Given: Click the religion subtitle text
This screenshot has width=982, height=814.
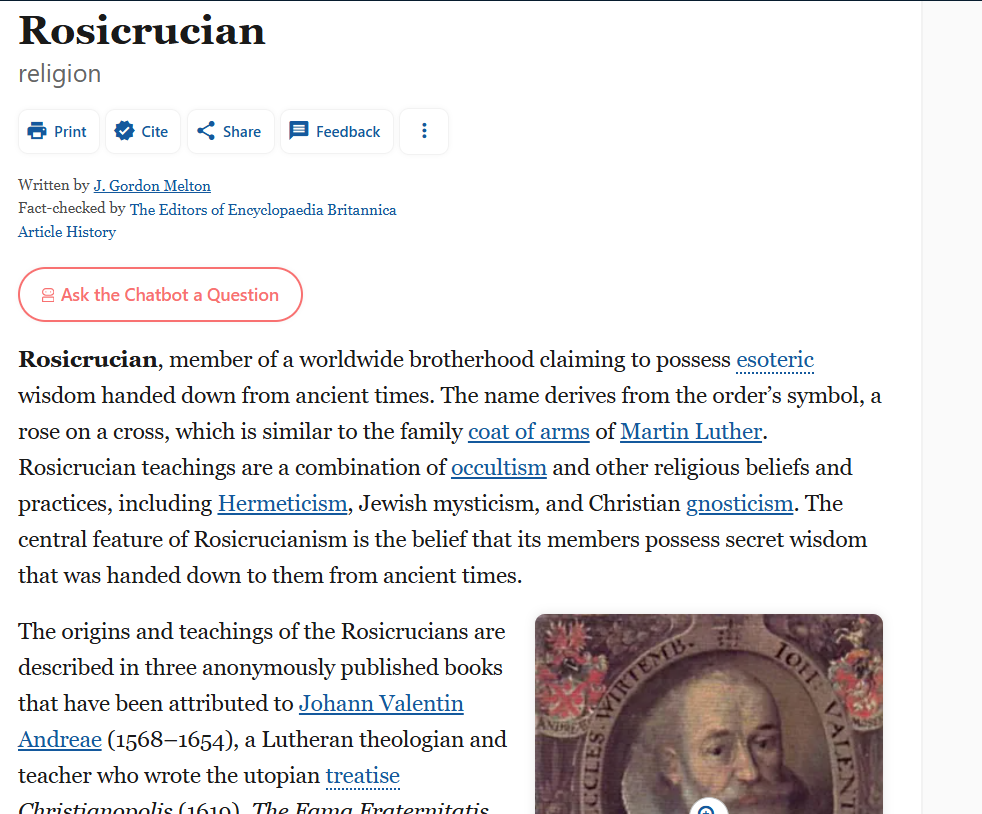Looking at the screenshot, I should [x=59, y=74].
